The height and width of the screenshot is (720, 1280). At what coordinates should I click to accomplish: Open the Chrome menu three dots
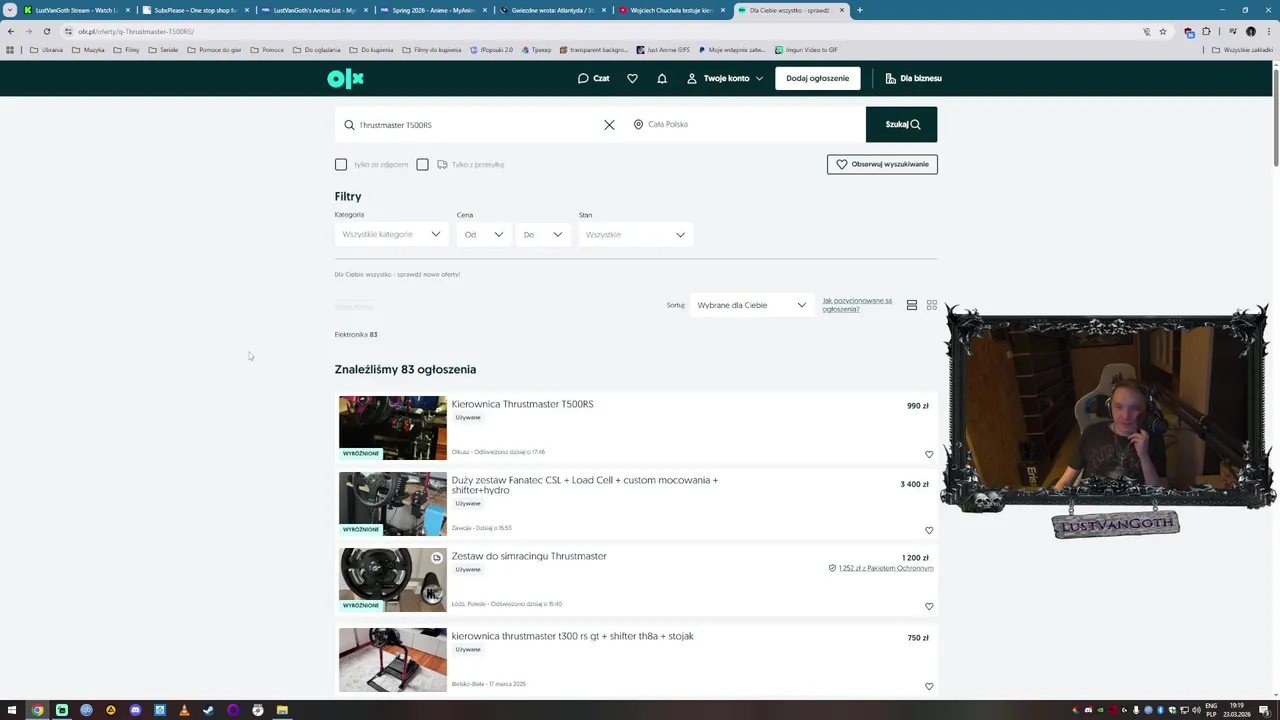(x=1268, y=31)
